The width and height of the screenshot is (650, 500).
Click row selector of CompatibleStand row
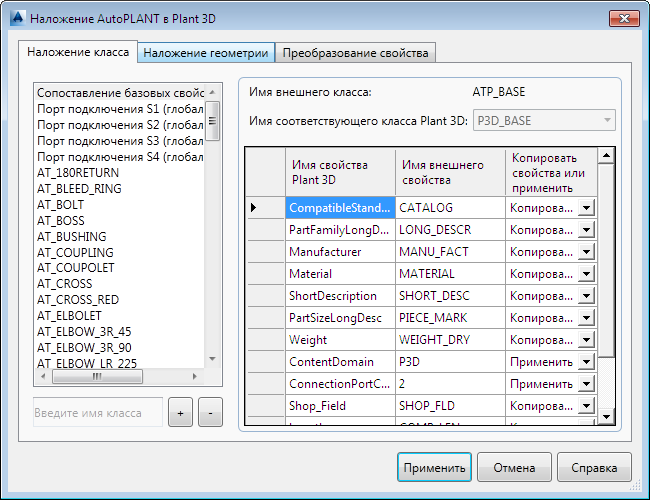[x=265, y=208]
